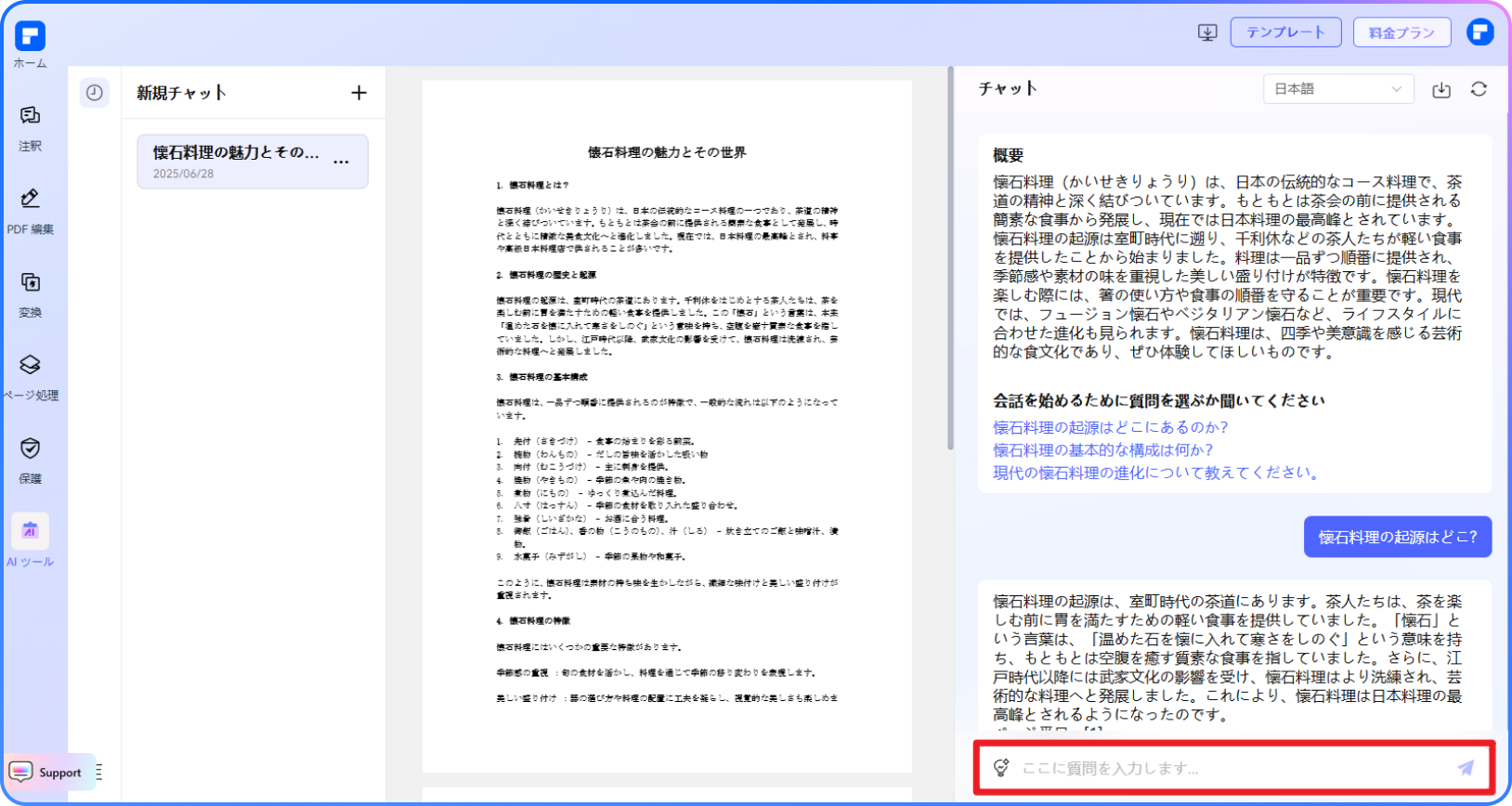Refresh the chat with reload icon
Screen dimensions: 1512x806
1479,89
